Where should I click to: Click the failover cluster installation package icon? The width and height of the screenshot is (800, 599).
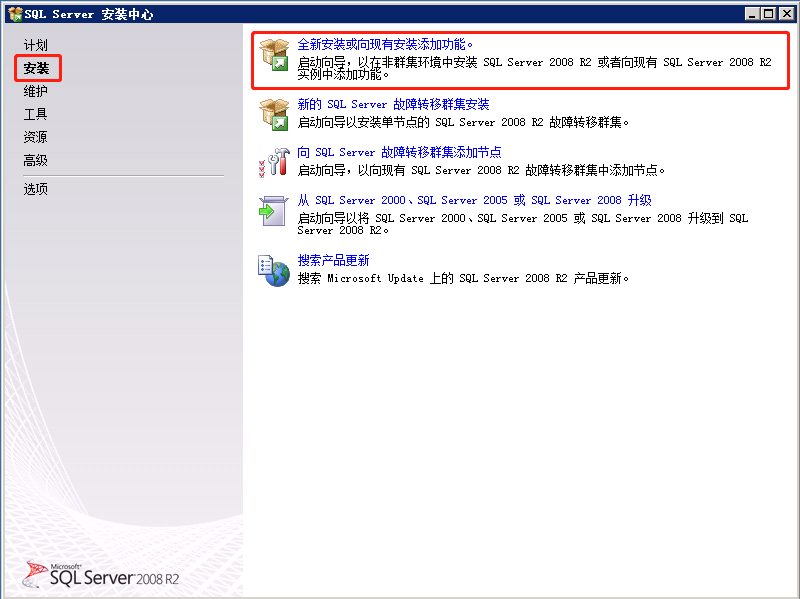tap(272, 113)
